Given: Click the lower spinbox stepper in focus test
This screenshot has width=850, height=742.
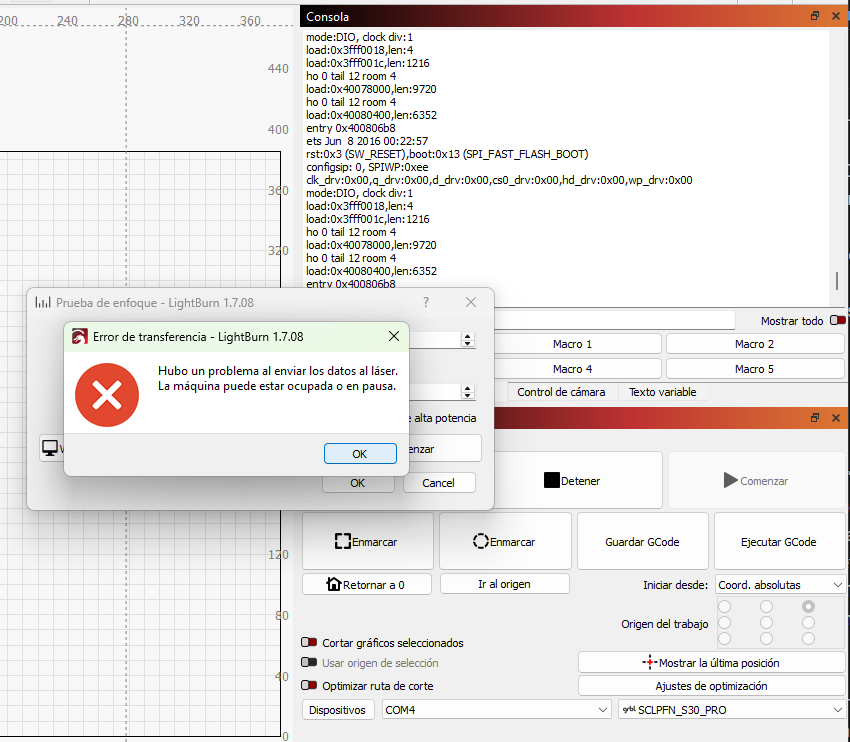Looking at the screenshot, I should tap(468, 392).
